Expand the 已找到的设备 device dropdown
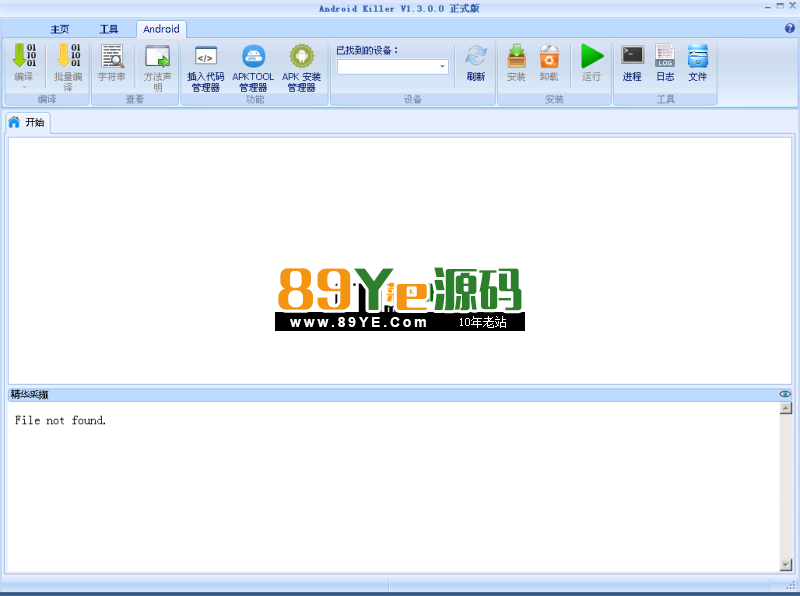 [x=442, y=67]
